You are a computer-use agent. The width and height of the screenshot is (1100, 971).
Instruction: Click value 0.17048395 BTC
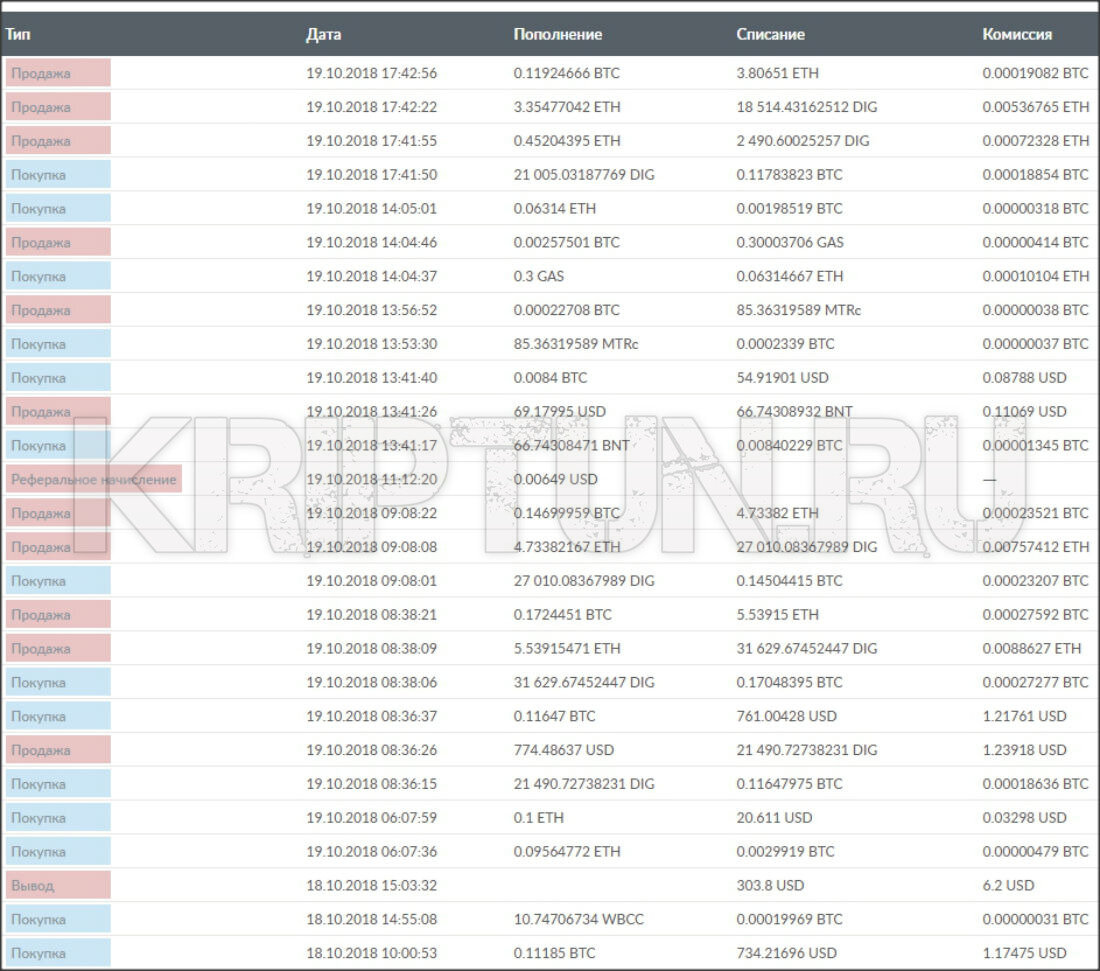coord(789,682)
